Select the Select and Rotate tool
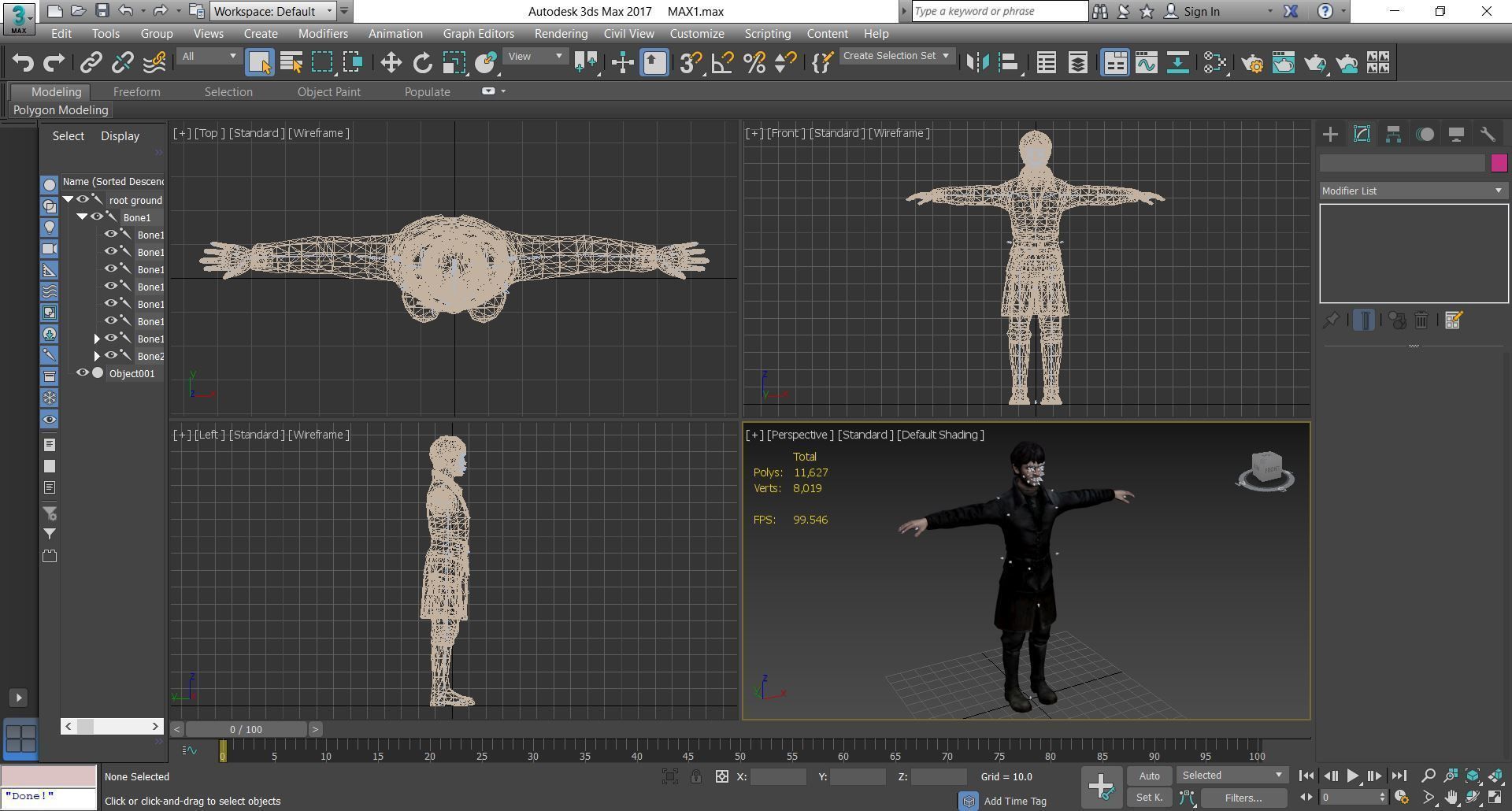 pos(423,63)
